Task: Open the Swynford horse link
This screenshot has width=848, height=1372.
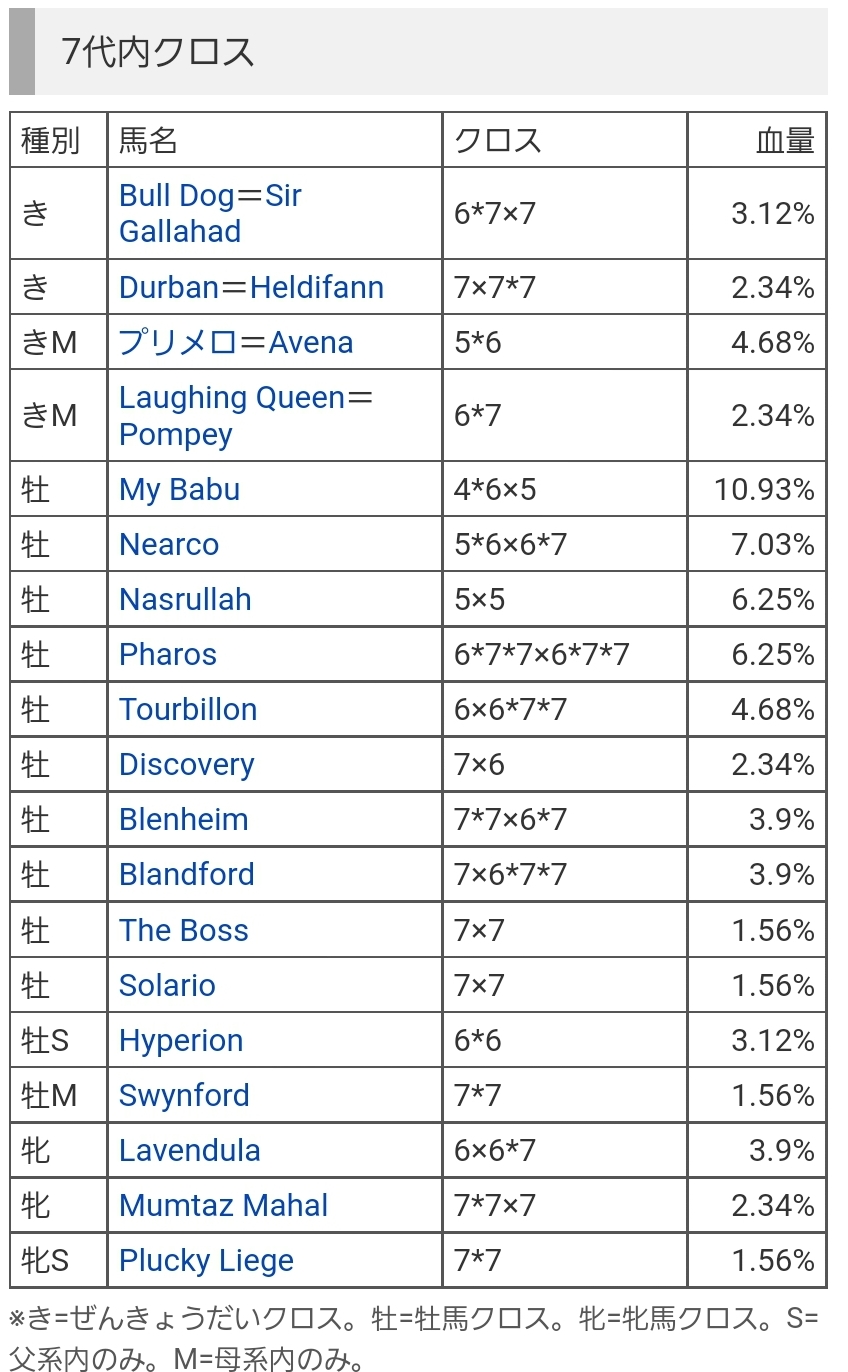Action: tap(184, 1096)
